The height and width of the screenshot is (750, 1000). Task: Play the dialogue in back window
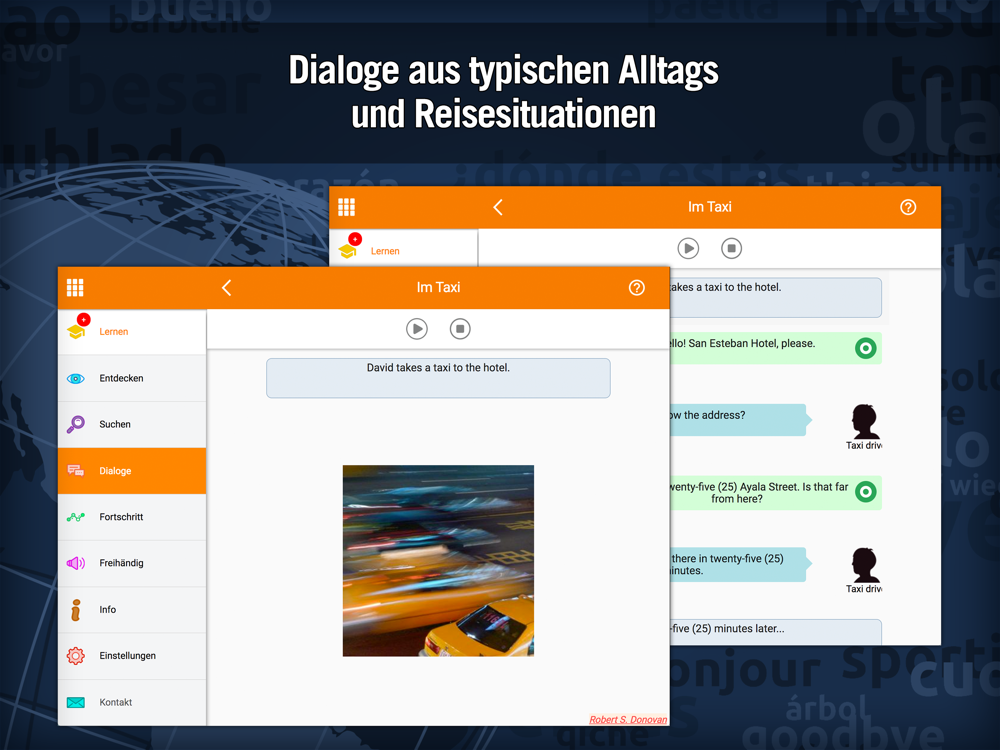point(688,248)
